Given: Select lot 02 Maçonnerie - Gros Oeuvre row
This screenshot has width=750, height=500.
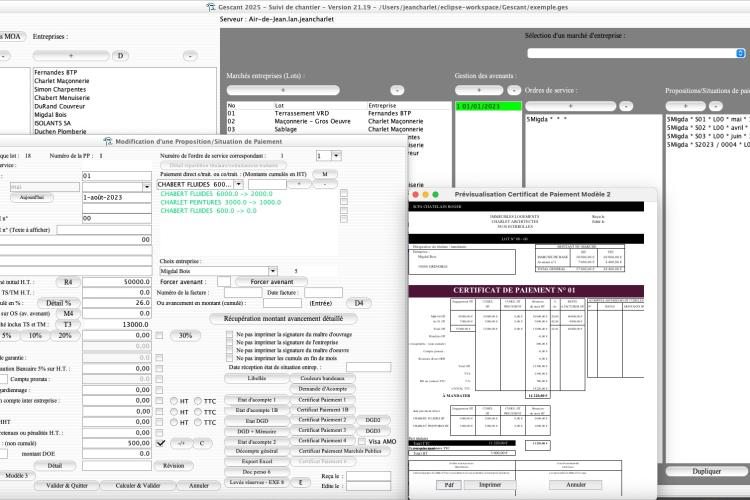Looking at the screenshot, I should tap(339, 122).
